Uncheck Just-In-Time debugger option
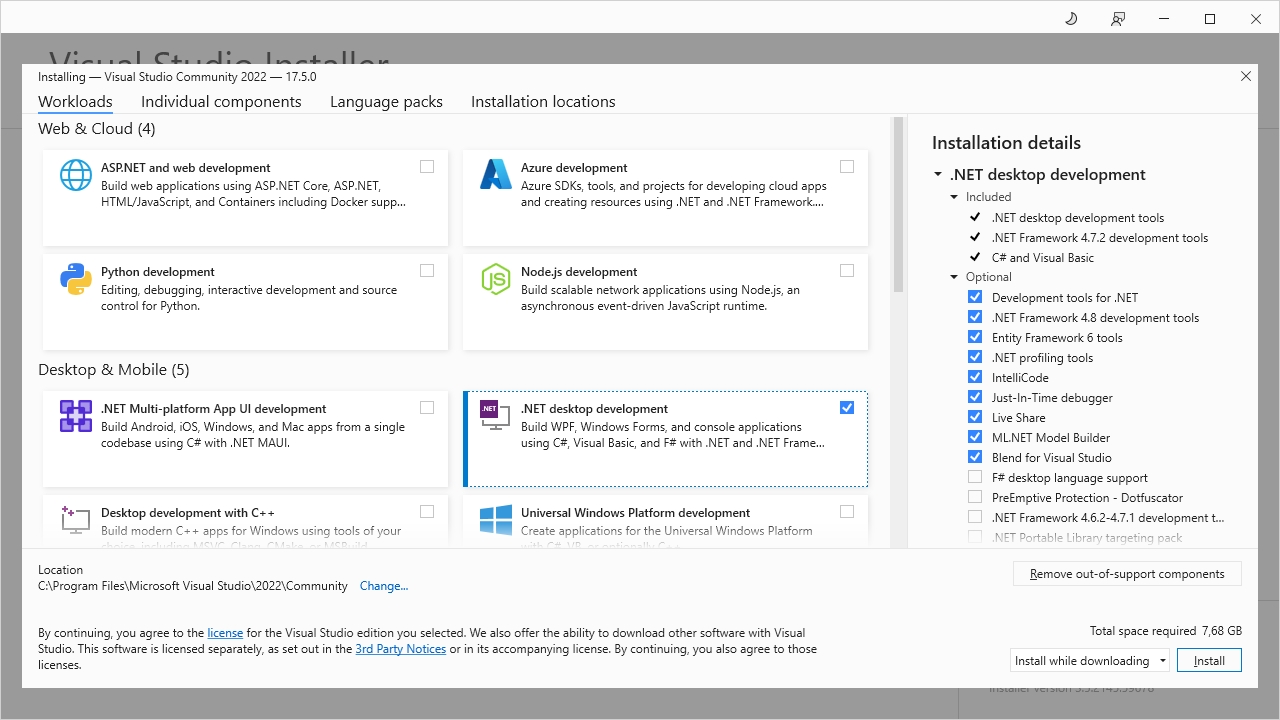Viewport: 1280px width, 720px height. (x=975, y=397)
